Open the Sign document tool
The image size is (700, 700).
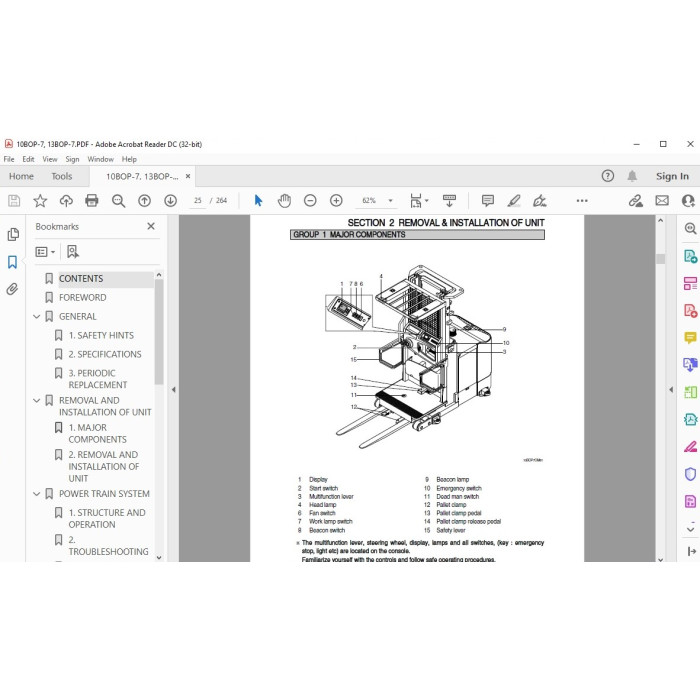pyautogui.click(x=539, y=201)
